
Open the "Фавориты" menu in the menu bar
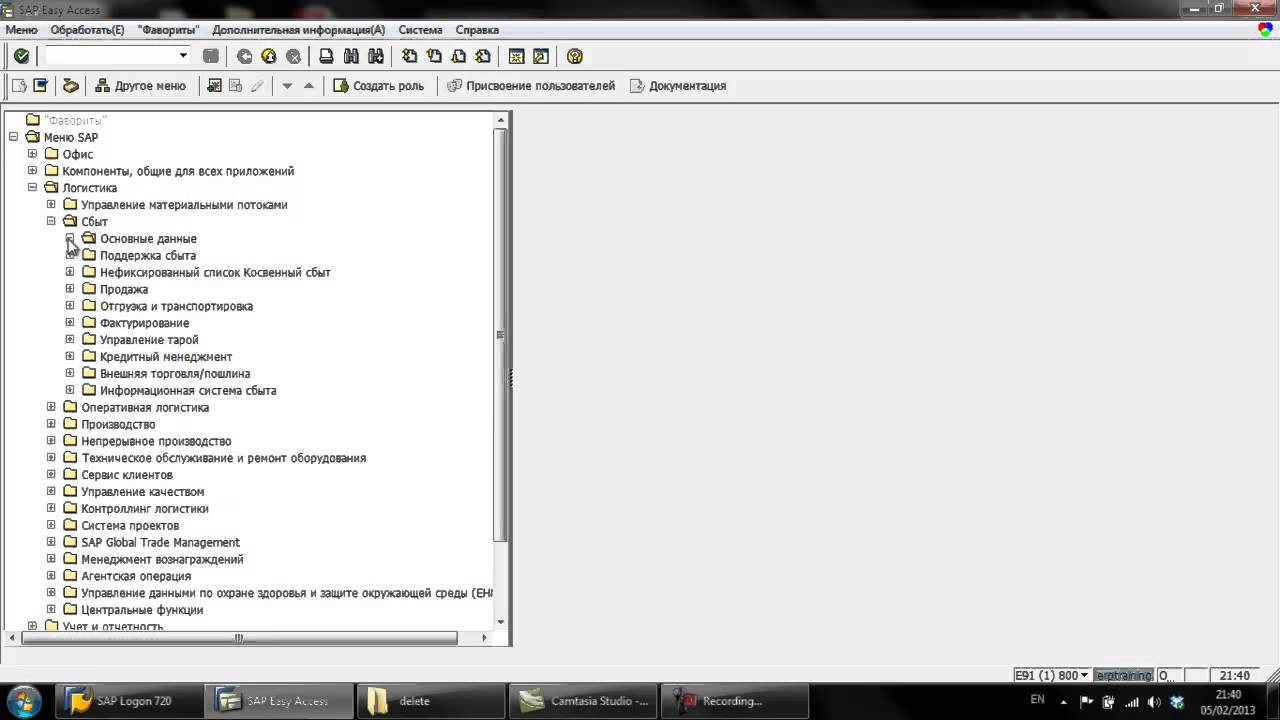168,30
